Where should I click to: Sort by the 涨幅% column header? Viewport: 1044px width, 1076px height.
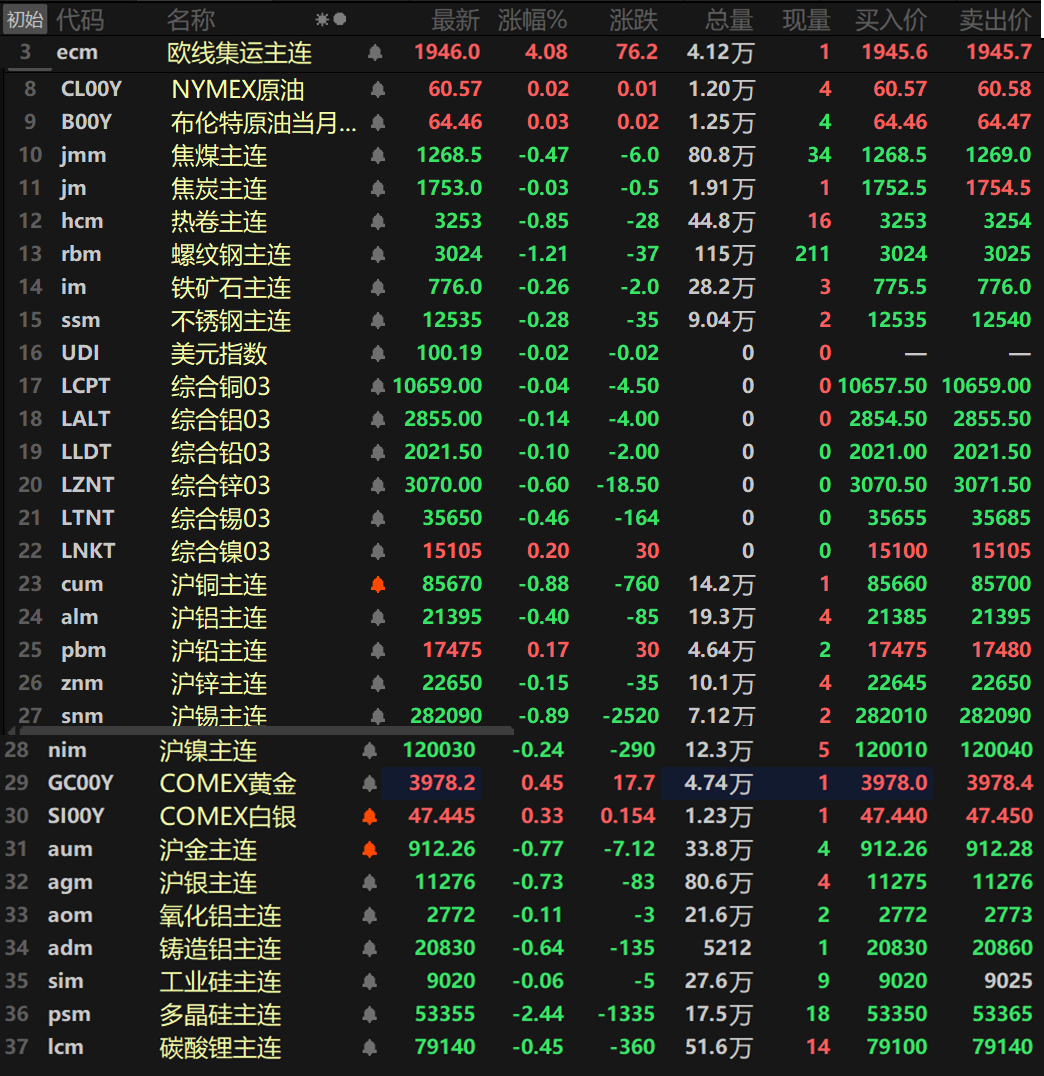[532, 19]
